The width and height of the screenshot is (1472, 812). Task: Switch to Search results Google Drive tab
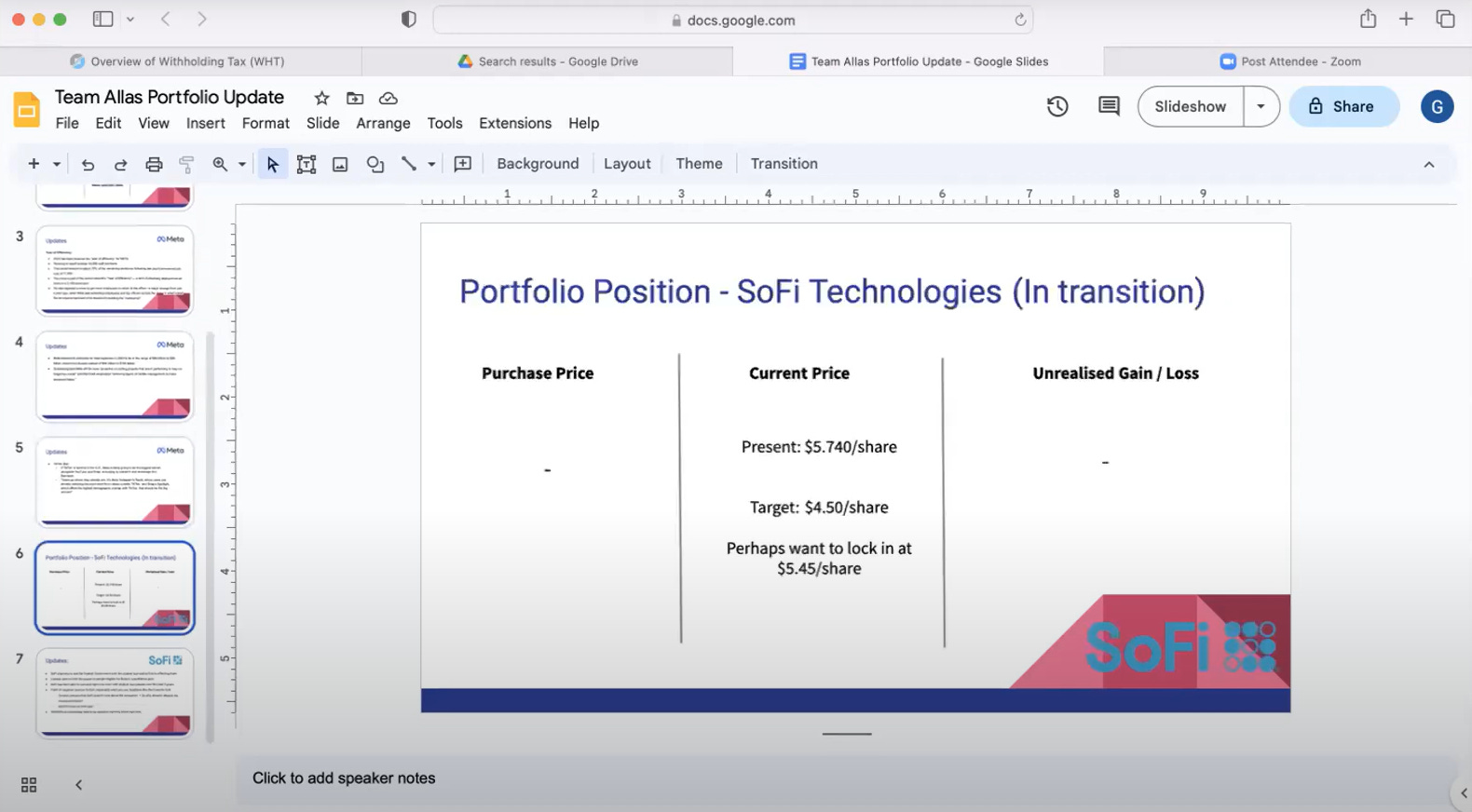(548, 61)
